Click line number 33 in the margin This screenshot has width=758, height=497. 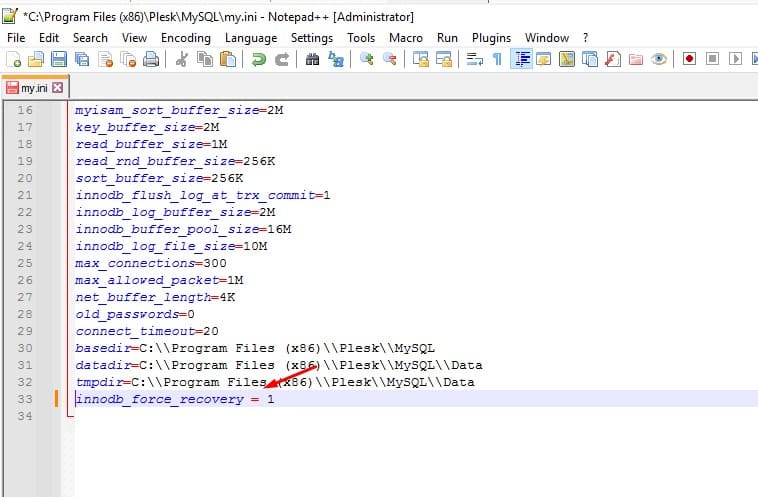[25, 399]
